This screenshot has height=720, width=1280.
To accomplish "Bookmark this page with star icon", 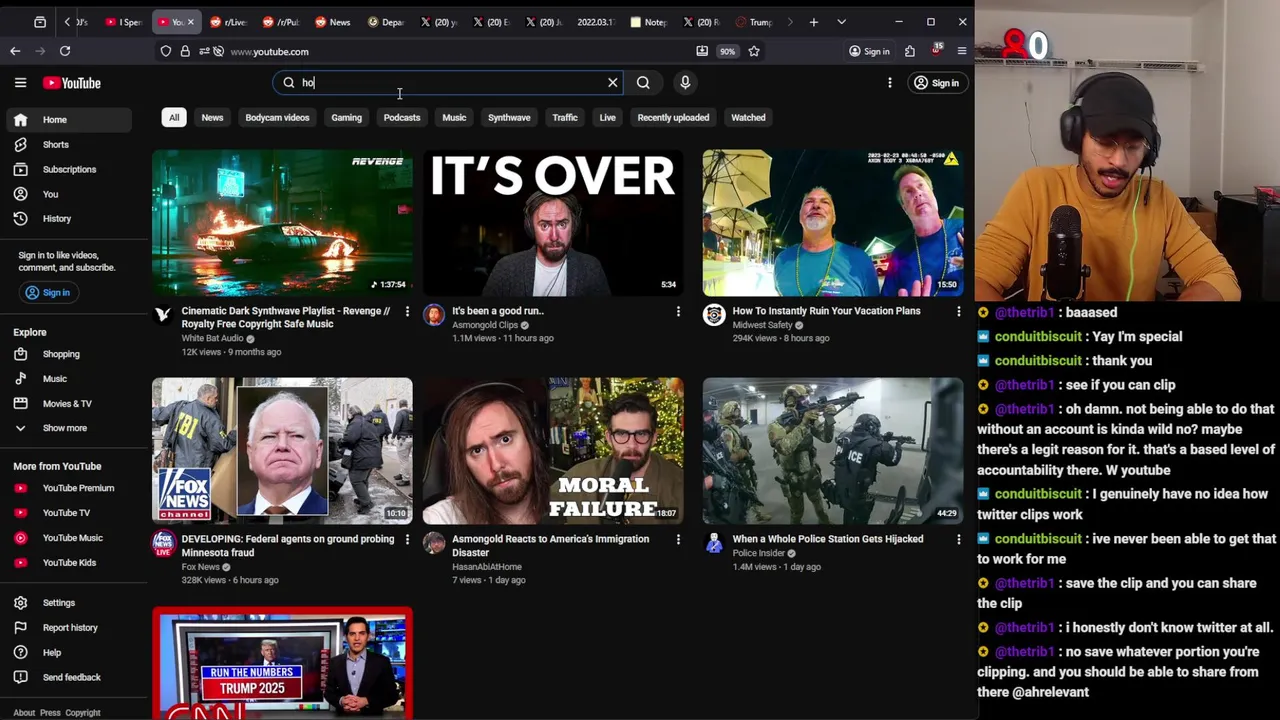I will pyautogui.click(x=754, y=51).
